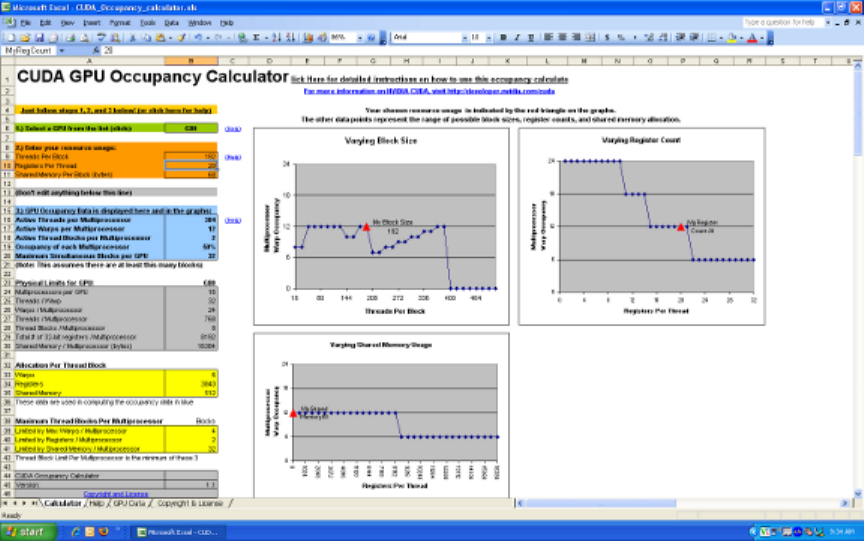
Task: Click the Print Preview icon
Action: (x=84, y=37)
